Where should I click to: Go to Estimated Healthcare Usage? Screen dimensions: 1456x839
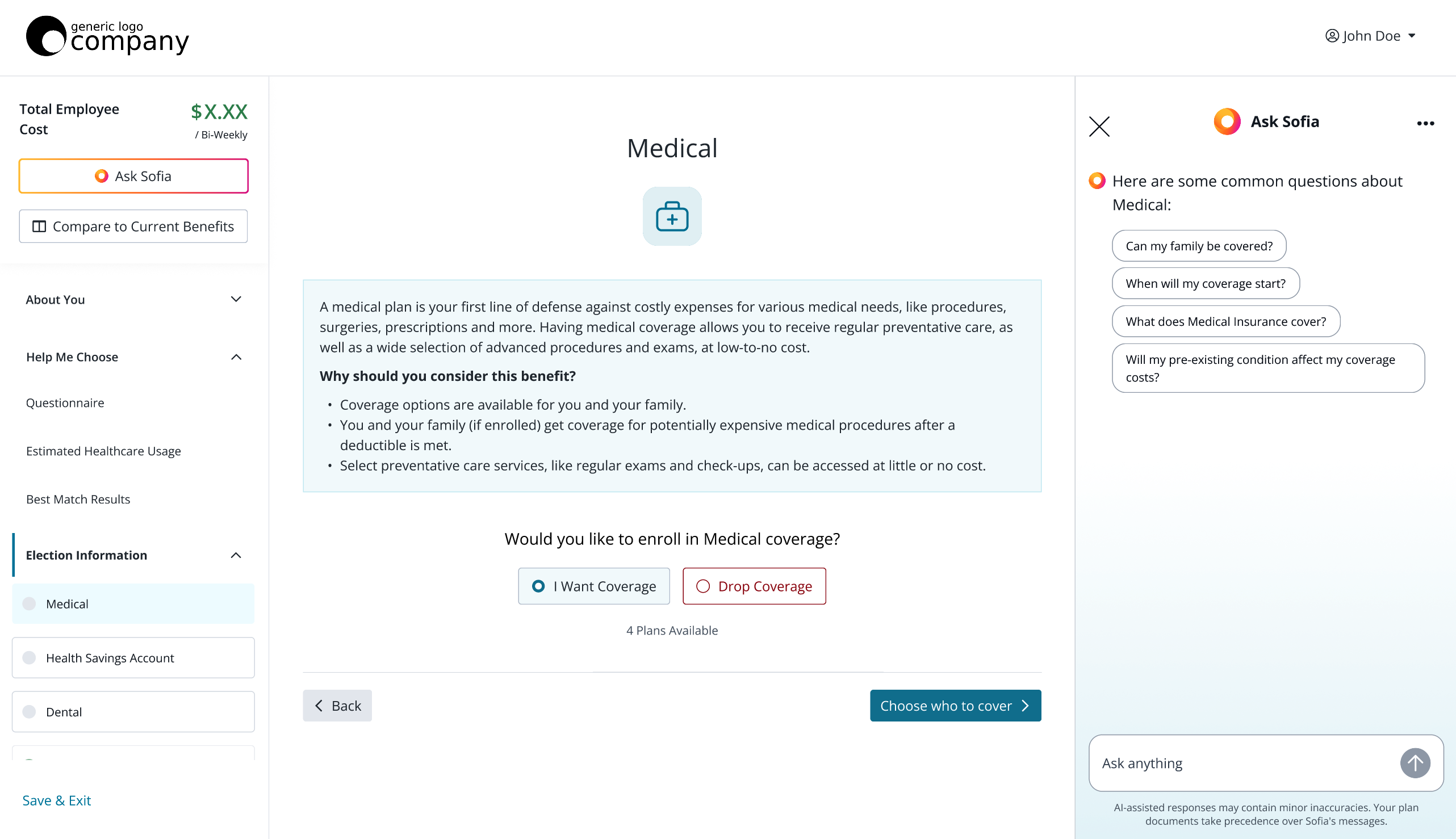(x=103, y=451)
